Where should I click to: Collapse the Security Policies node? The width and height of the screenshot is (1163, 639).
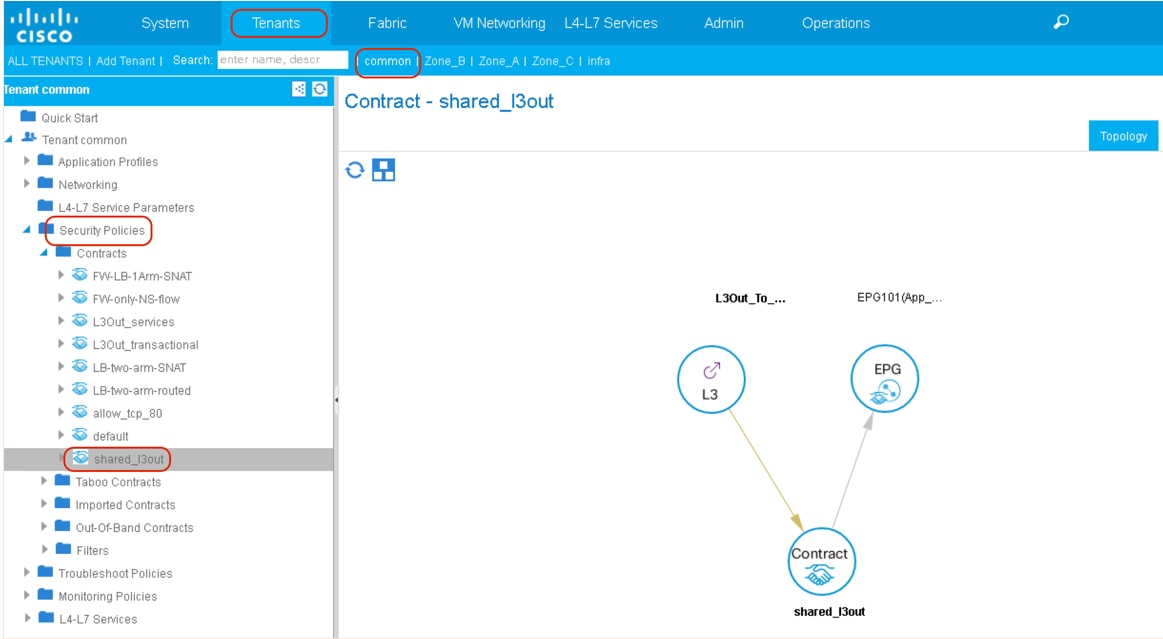[x=27, y=230]
